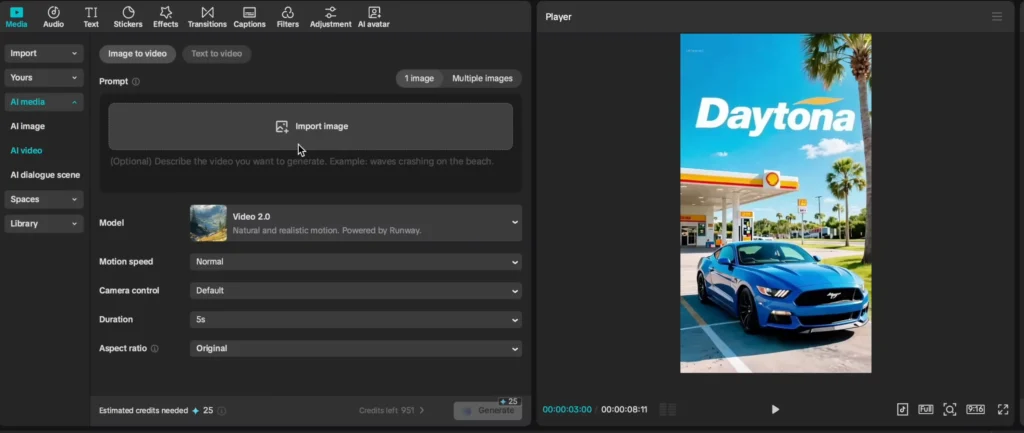This screenshot has width=1024, height=433.
Task: Open the Model dropdown showing Video 2.0
Action: [356, 223]
